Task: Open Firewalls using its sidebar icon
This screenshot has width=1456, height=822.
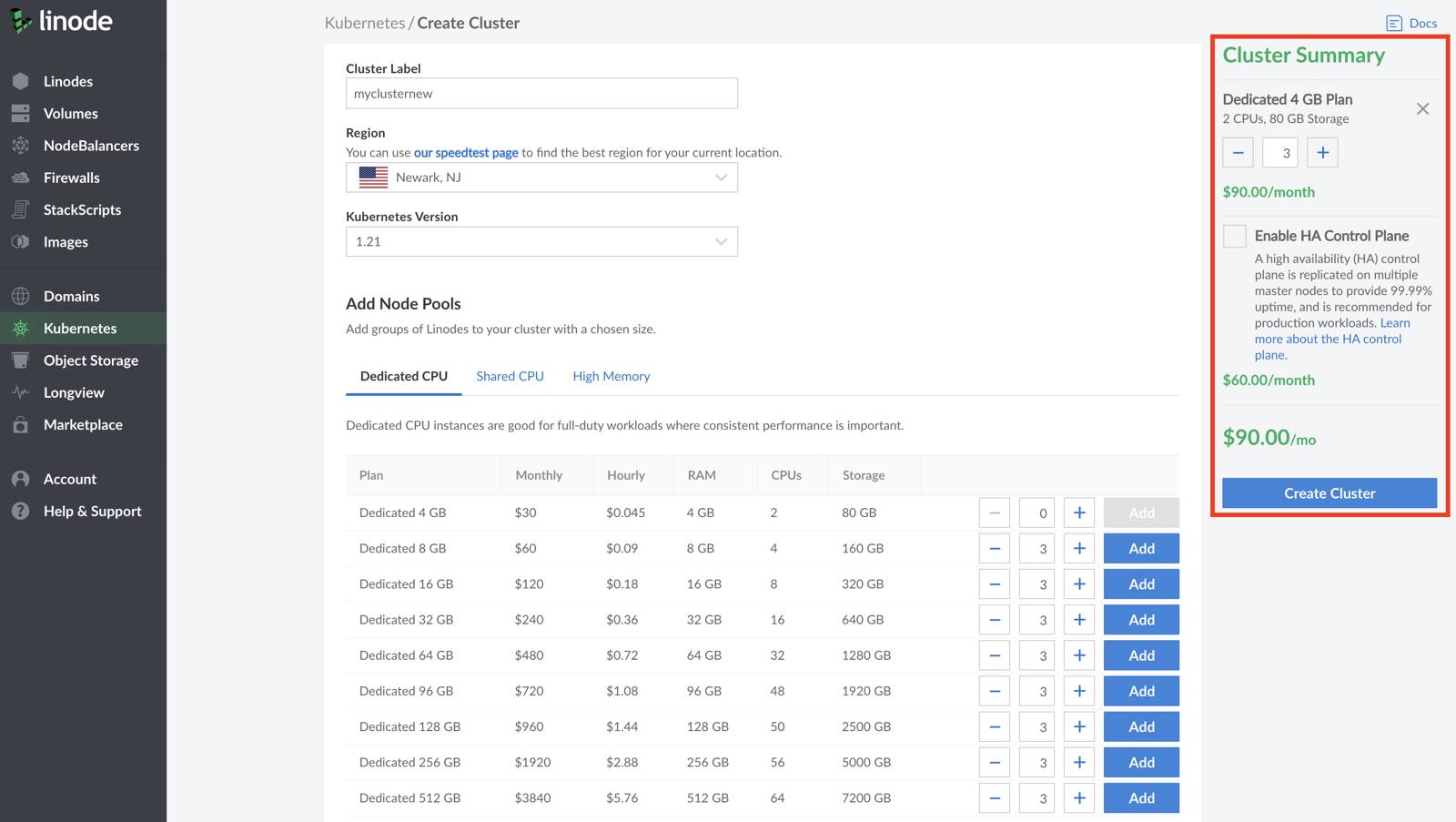Action: click(x=20, y=178)
